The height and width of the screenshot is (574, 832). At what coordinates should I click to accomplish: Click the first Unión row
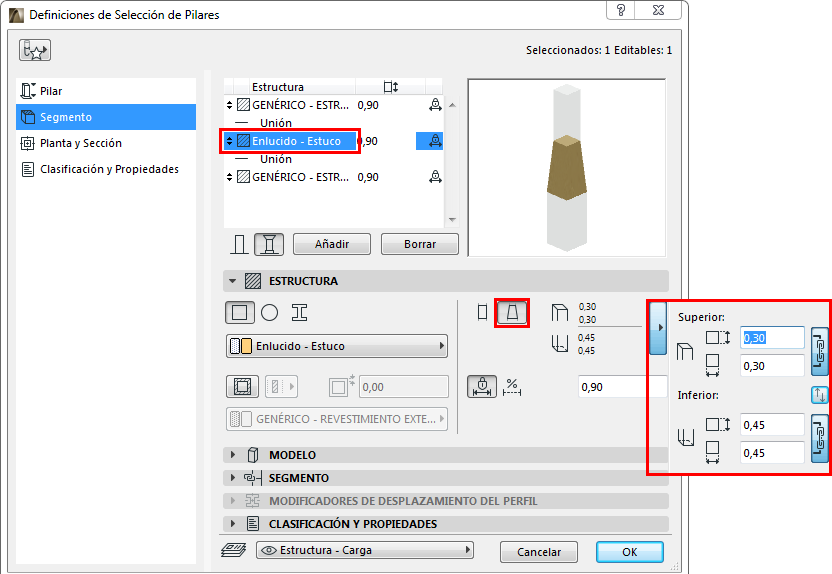tap(275, 123)
